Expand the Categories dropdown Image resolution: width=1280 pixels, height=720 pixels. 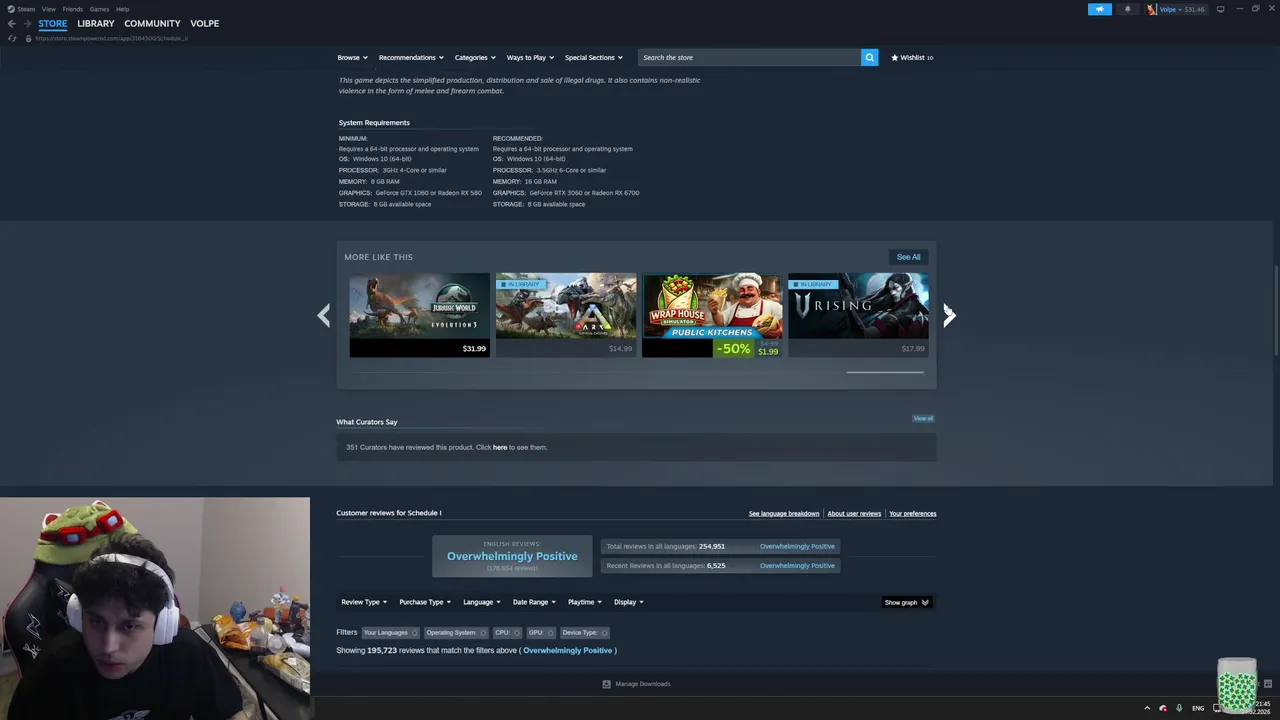tap(475, 57)
